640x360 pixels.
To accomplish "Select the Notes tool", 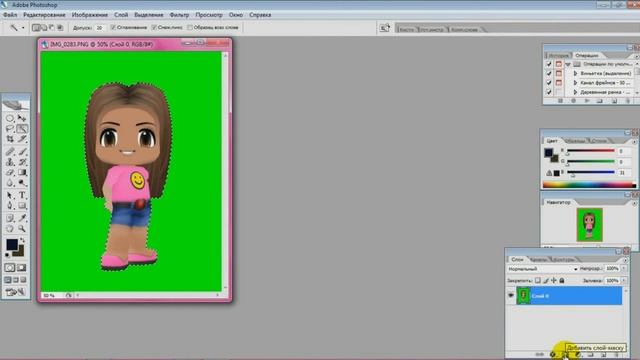I will click(10, 218).
